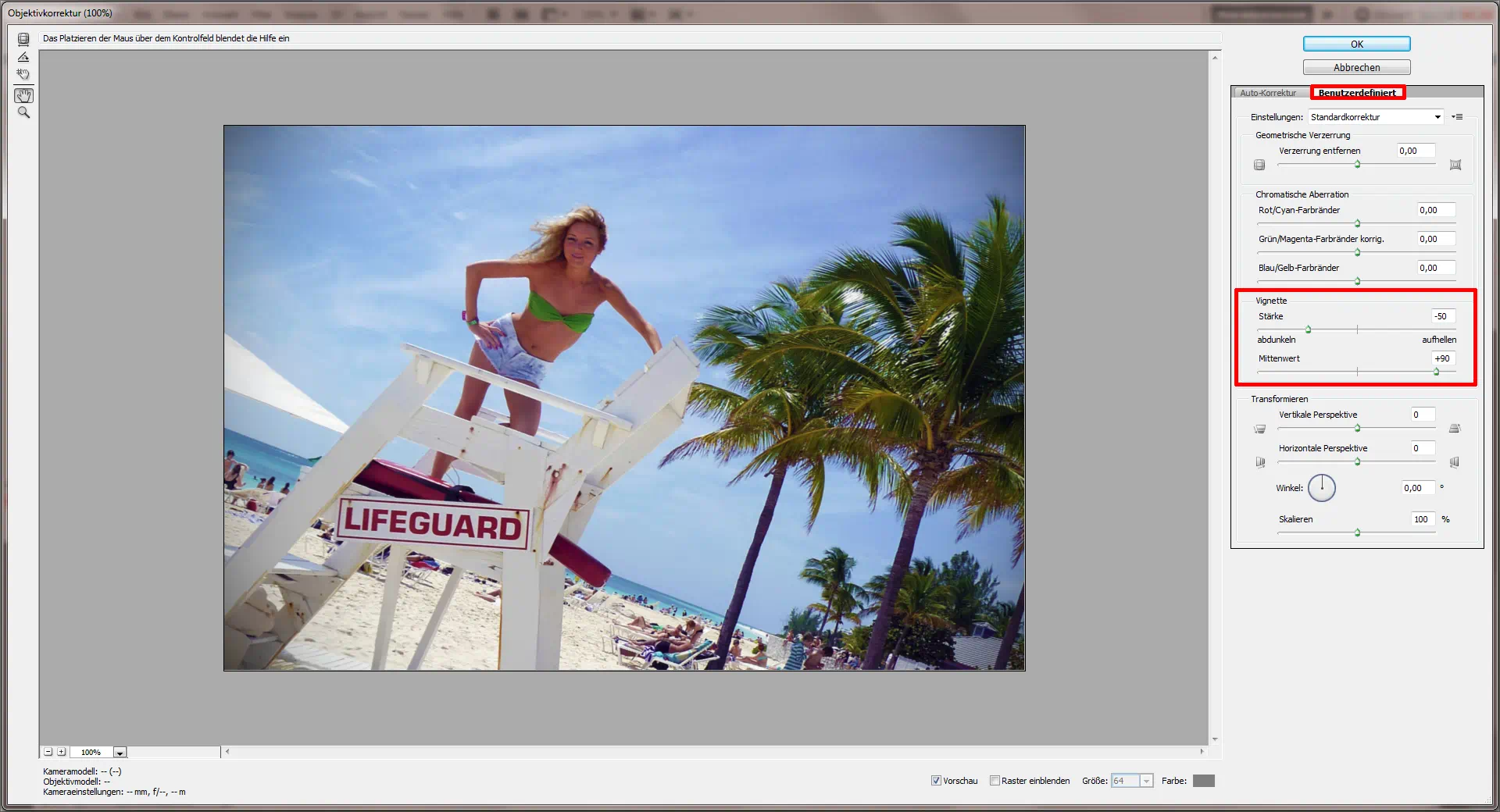Open the 100% zoom level dropdown
The width and height of the screenshot is (1500, 812).
coord(120,753)
